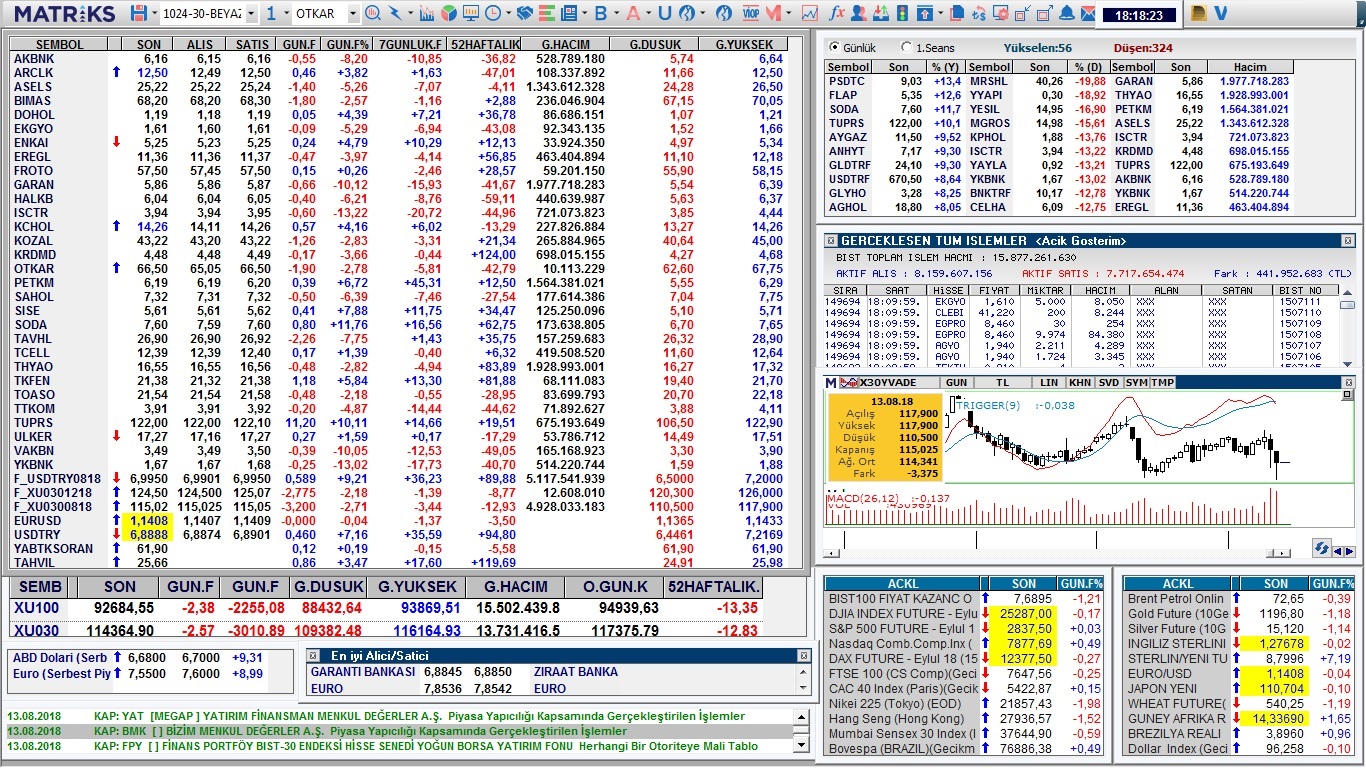Click the chart refresh arrows icon
This screenshot has height=768, width=1366.
pos(1321,549)
